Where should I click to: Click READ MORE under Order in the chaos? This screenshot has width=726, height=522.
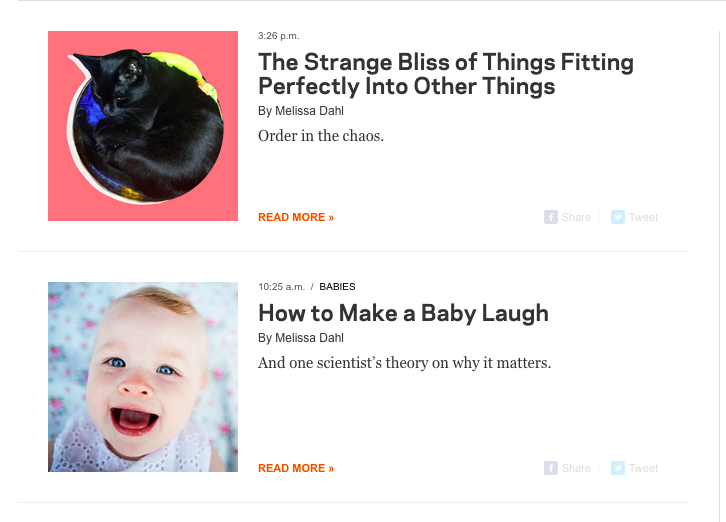pyautogui.click(x=296, y=217)
